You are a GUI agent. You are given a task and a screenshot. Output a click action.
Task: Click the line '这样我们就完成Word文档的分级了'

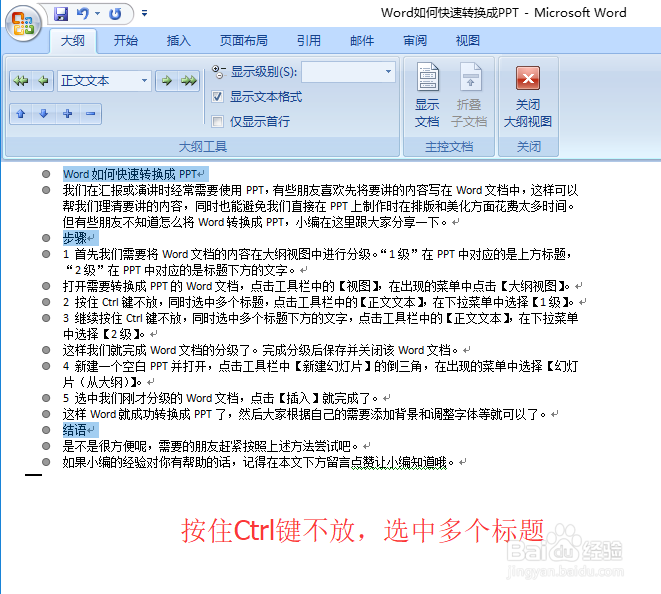tap(261, 350)
